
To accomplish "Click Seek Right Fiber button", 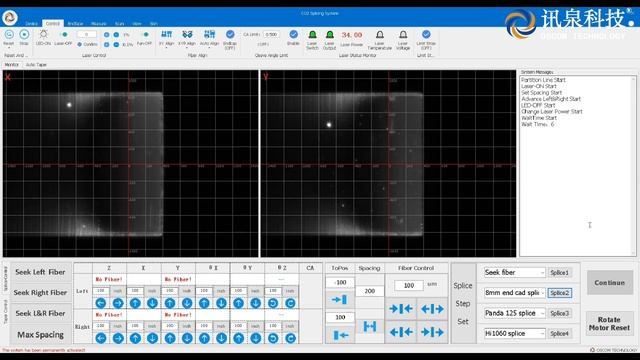I will pyautogui.click(x=40, y=293).
